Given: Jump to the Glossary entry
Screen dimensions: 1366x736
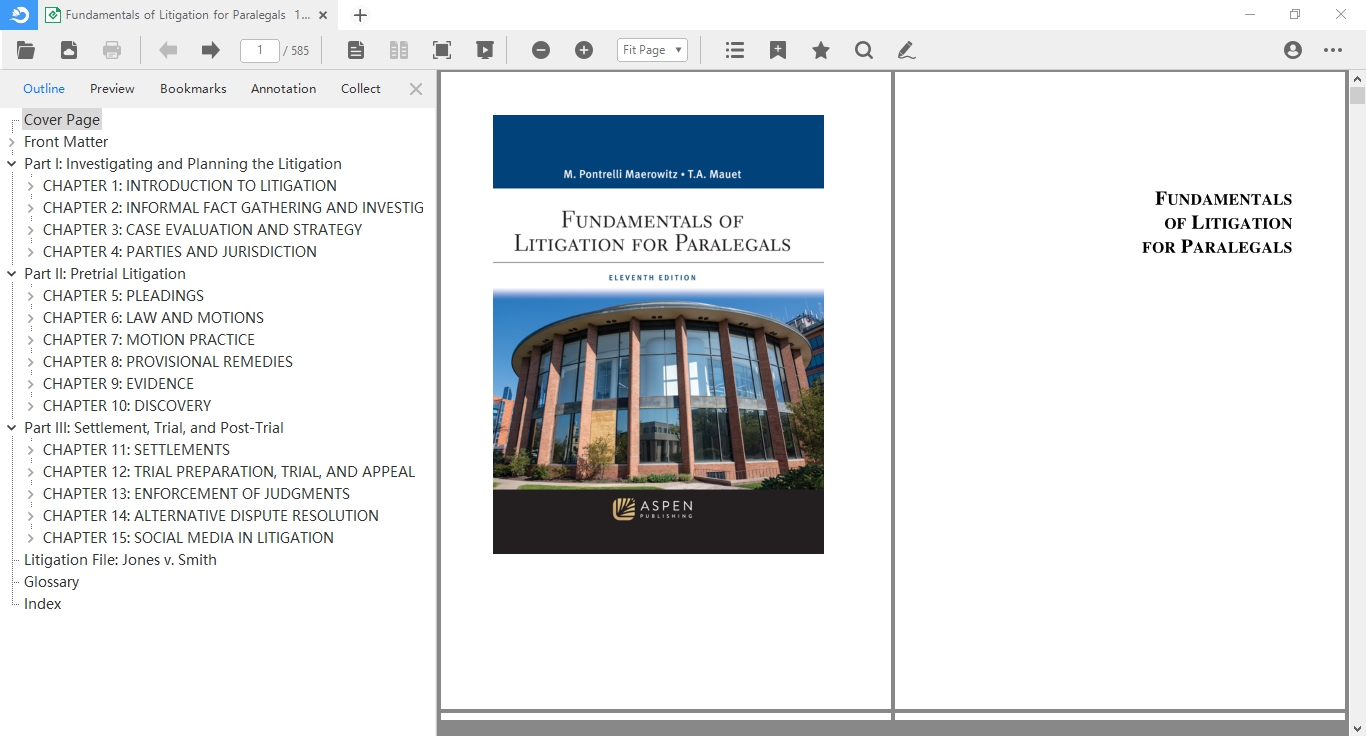Looking at the screenshot, I should tap(51, 582).
